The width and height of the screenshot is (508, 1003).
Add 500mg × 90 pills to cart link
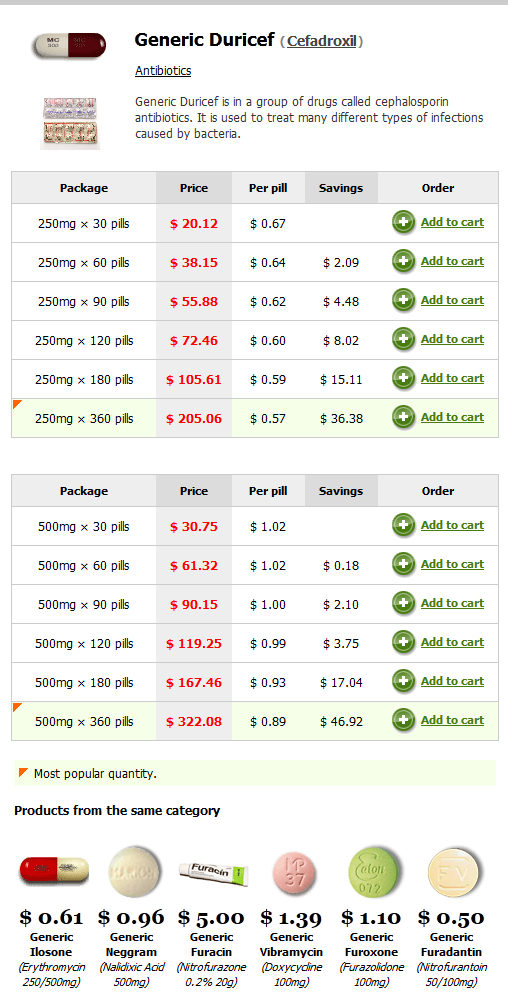tap(452, 603)
